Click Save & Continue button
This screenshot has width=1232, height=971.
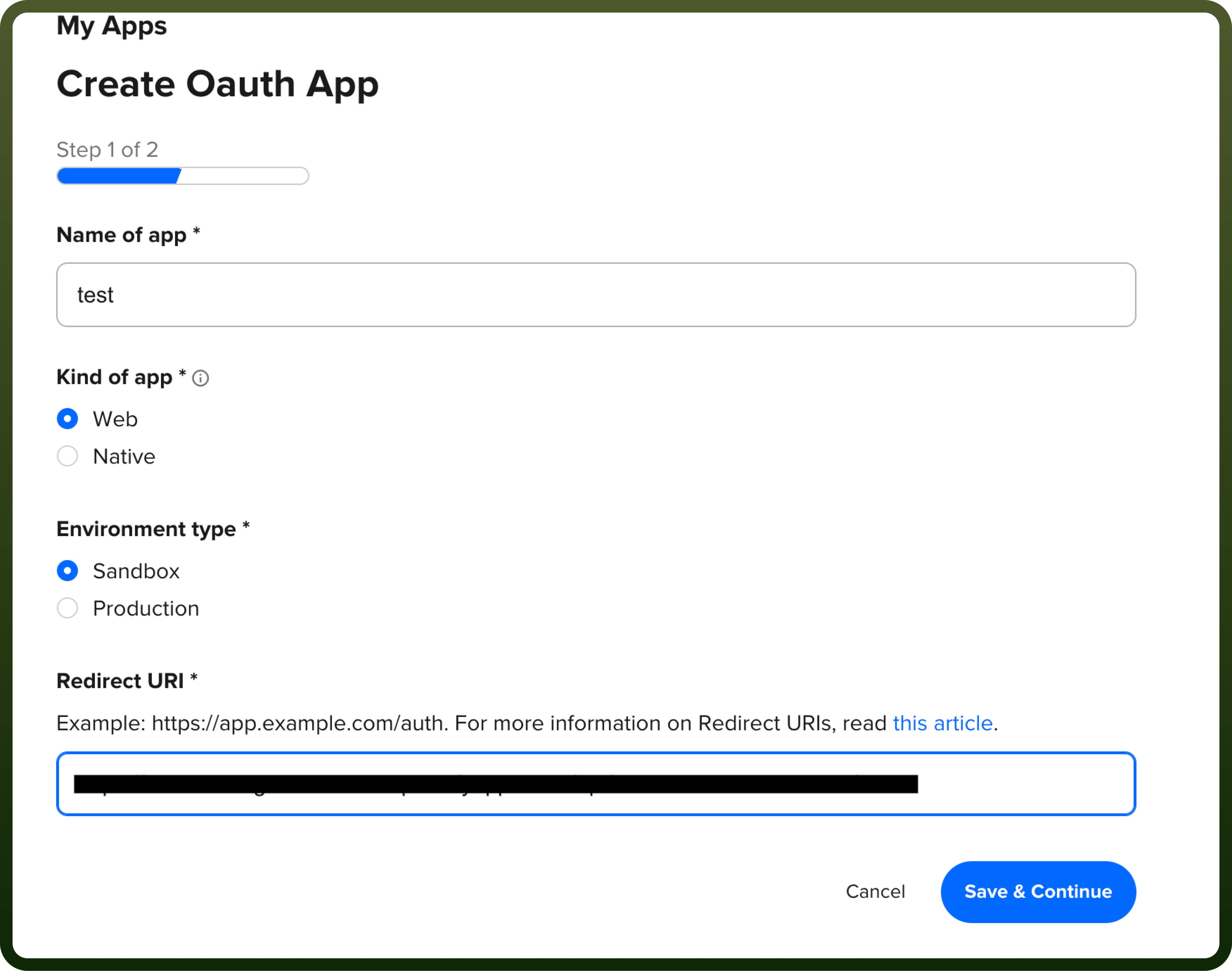[1038, 891]
